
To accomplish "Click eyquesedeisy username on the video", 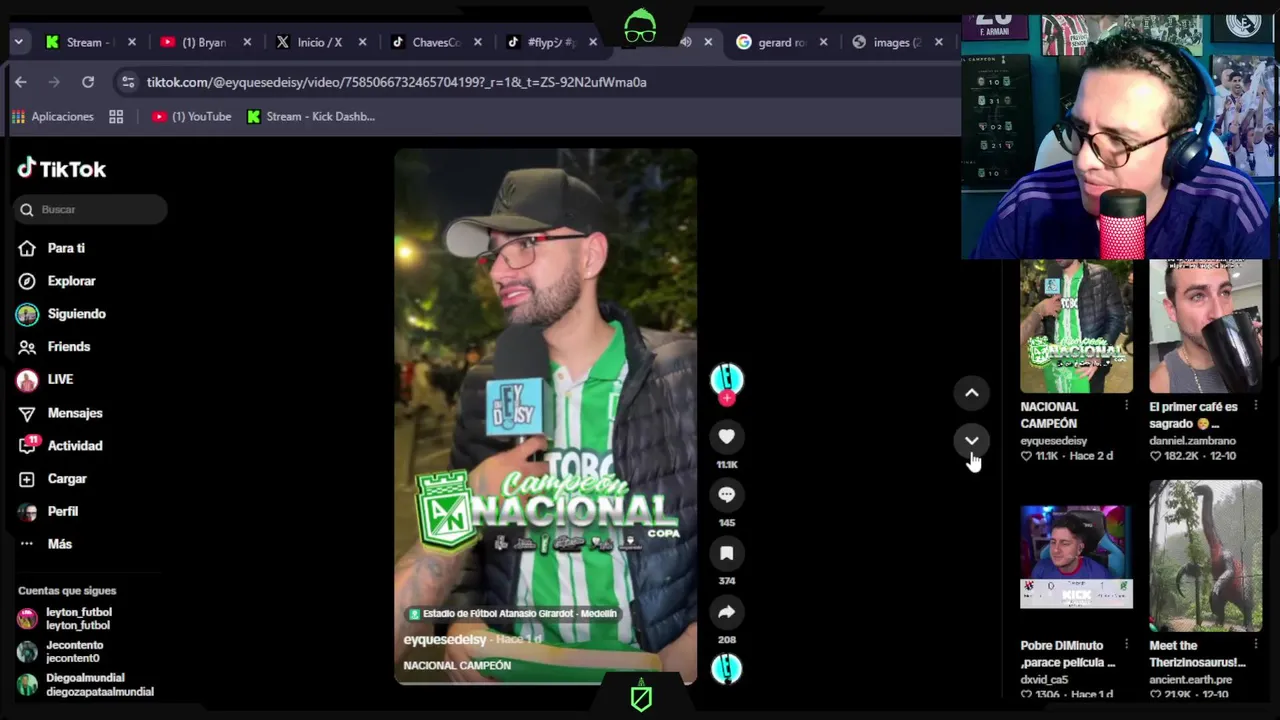I will pyautogui.click(x=444, y=639).
